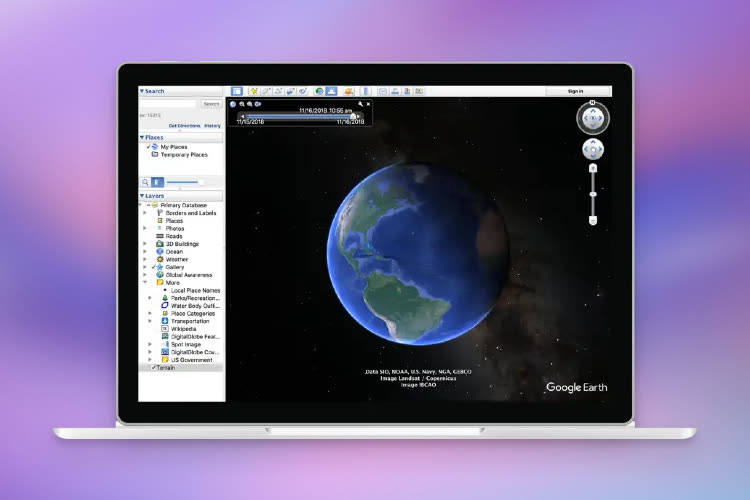Click the Add Path toolbar icon
750x500 pixels.
278,91
